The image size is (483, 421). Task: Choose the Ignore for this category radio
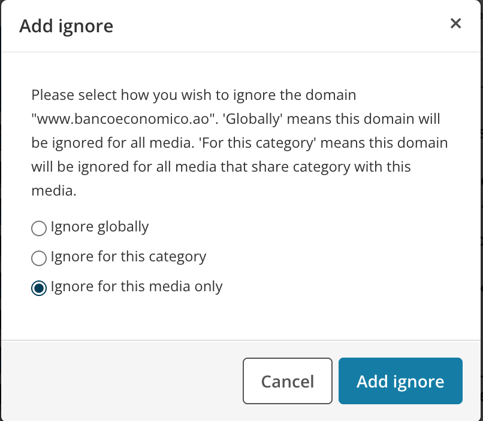39,258
